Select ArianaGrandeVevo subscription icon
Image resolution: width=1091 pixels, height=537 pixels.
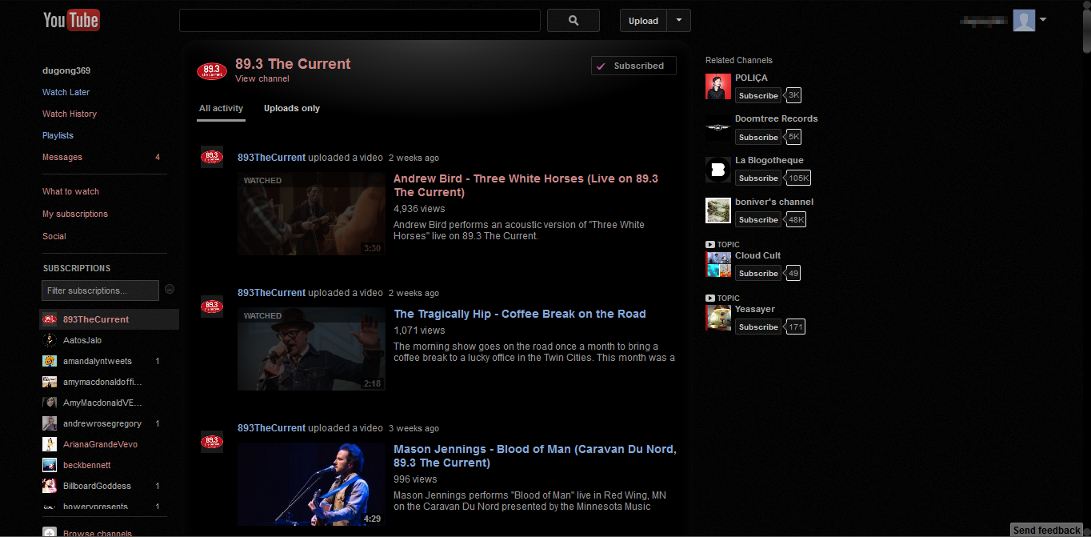pos(49,444)
